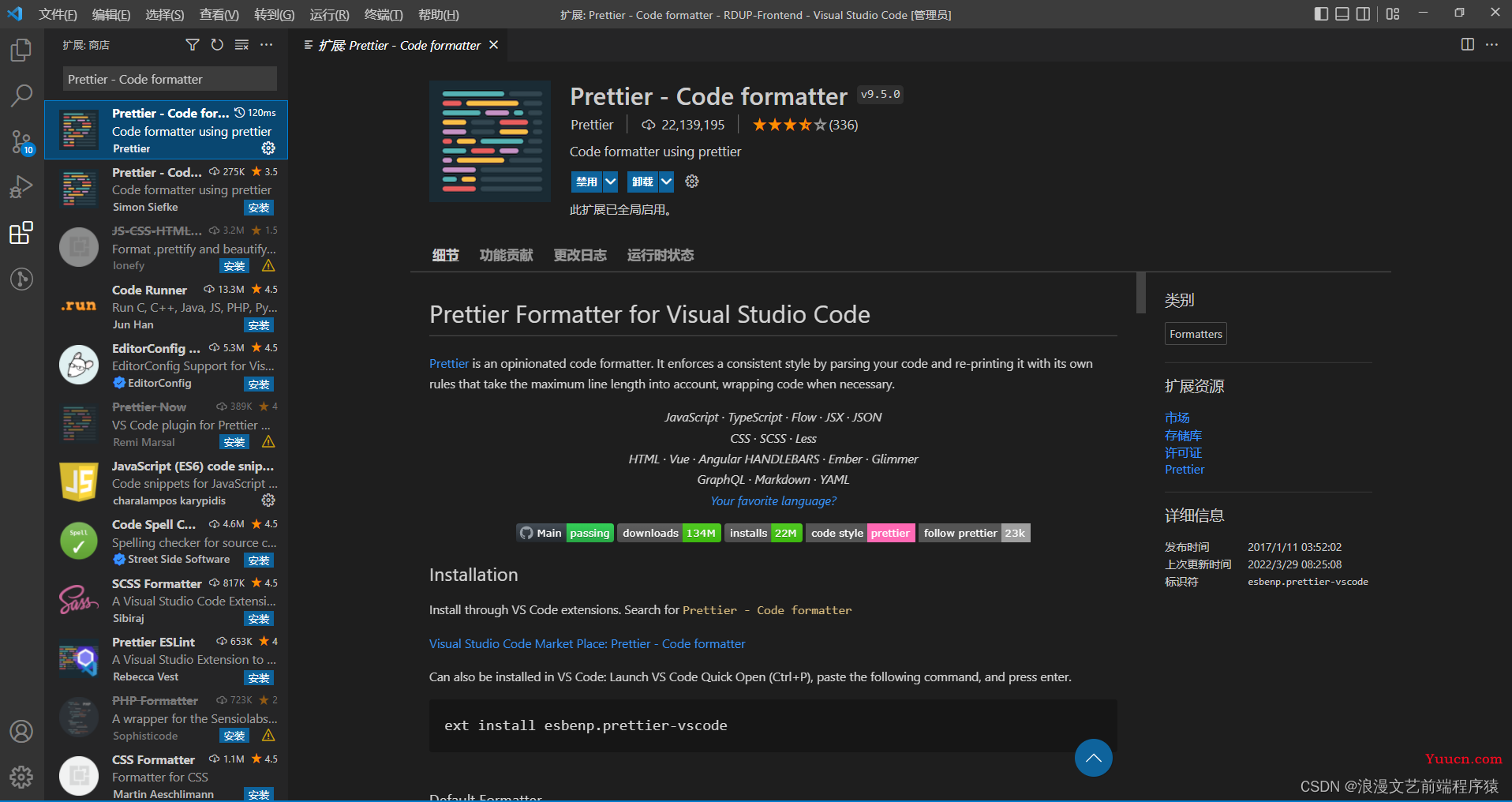Switch to the 更改日志 changelog tab

pyautogui.click(x=580, y=255)
